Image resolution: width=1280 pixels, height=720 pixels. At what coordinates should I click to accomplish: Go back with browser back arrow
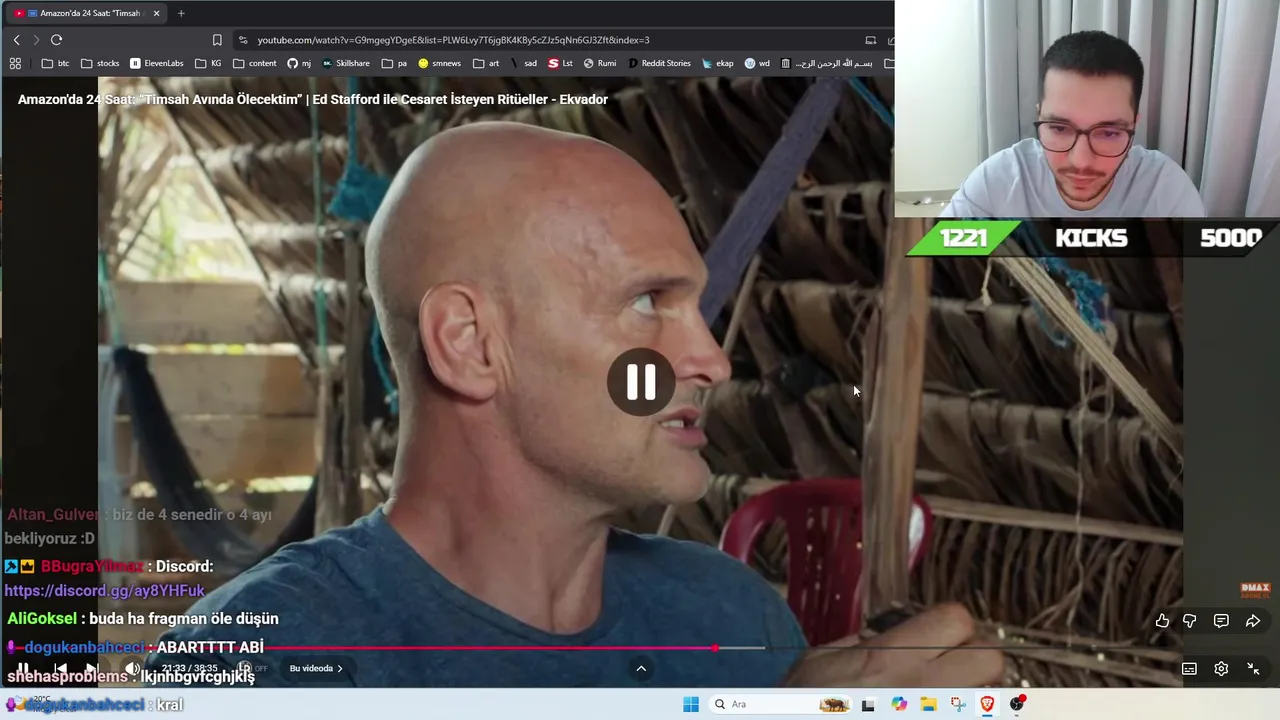coord(16,40)
